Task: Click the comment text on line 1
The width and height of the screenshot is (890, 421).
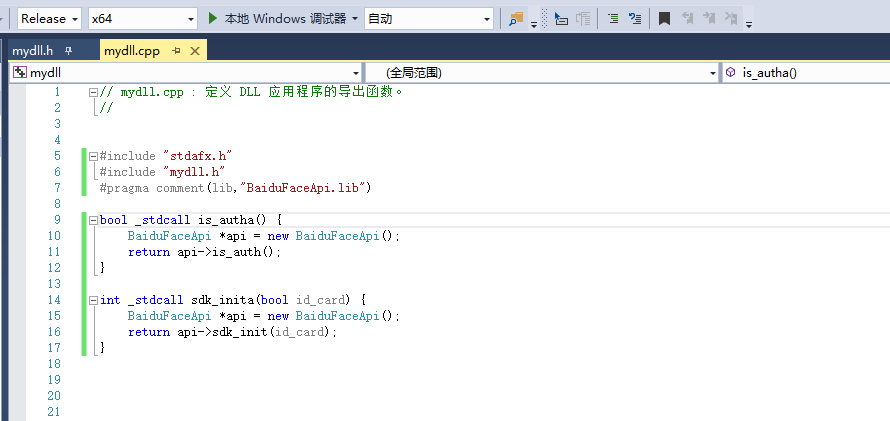Action: 251,92
